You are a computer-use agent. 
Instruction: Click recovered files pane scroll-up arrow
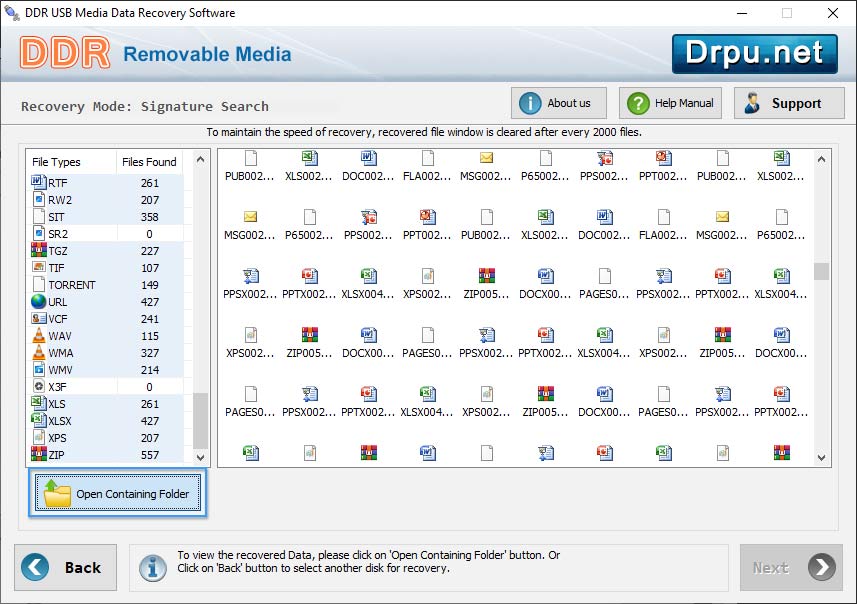pos(821,160)
